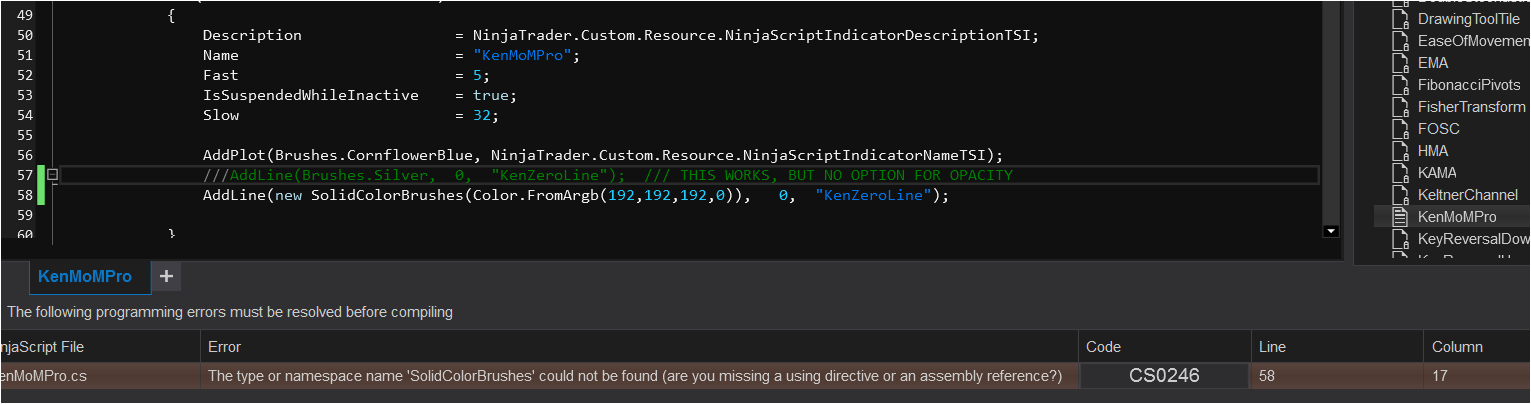Sort by the Line column header

click(1337, 347)
